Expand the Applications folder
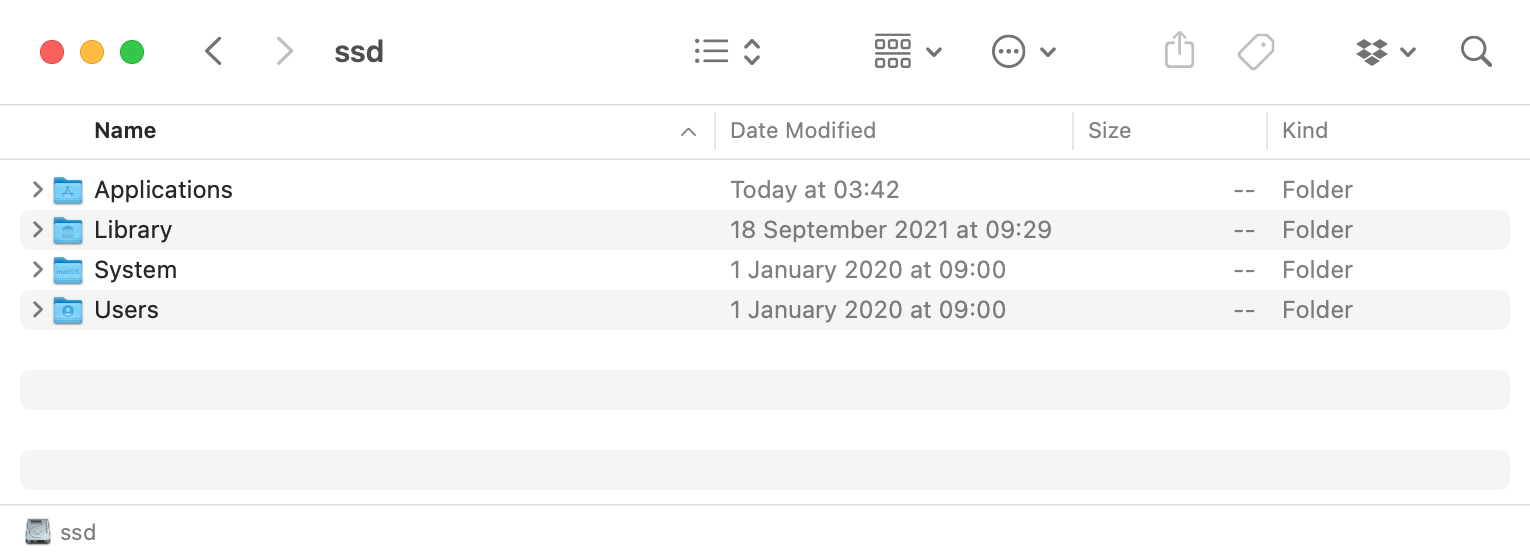 point(37,189)
